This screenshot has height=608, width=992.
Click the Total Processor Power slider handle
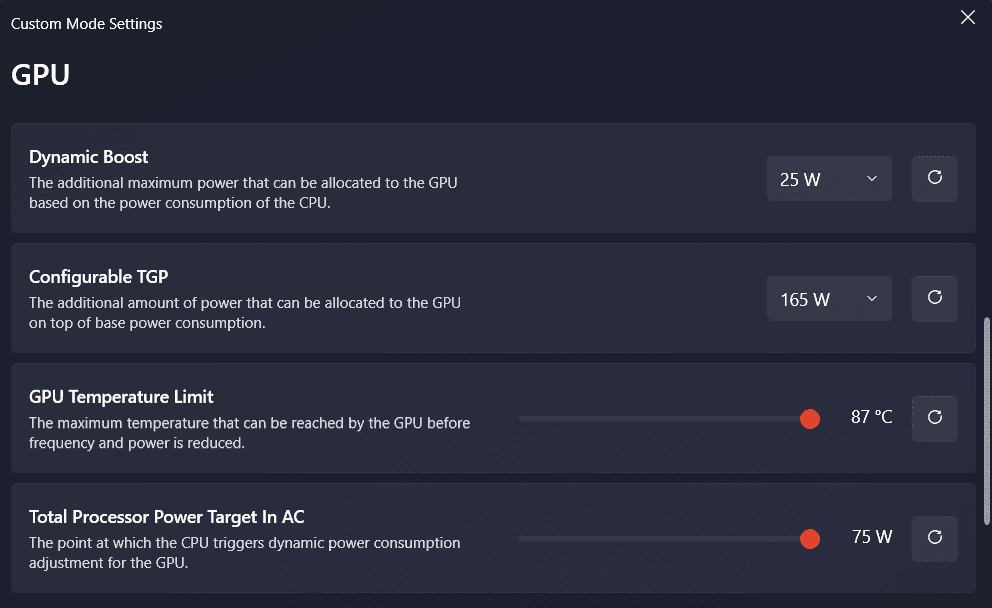810,539
